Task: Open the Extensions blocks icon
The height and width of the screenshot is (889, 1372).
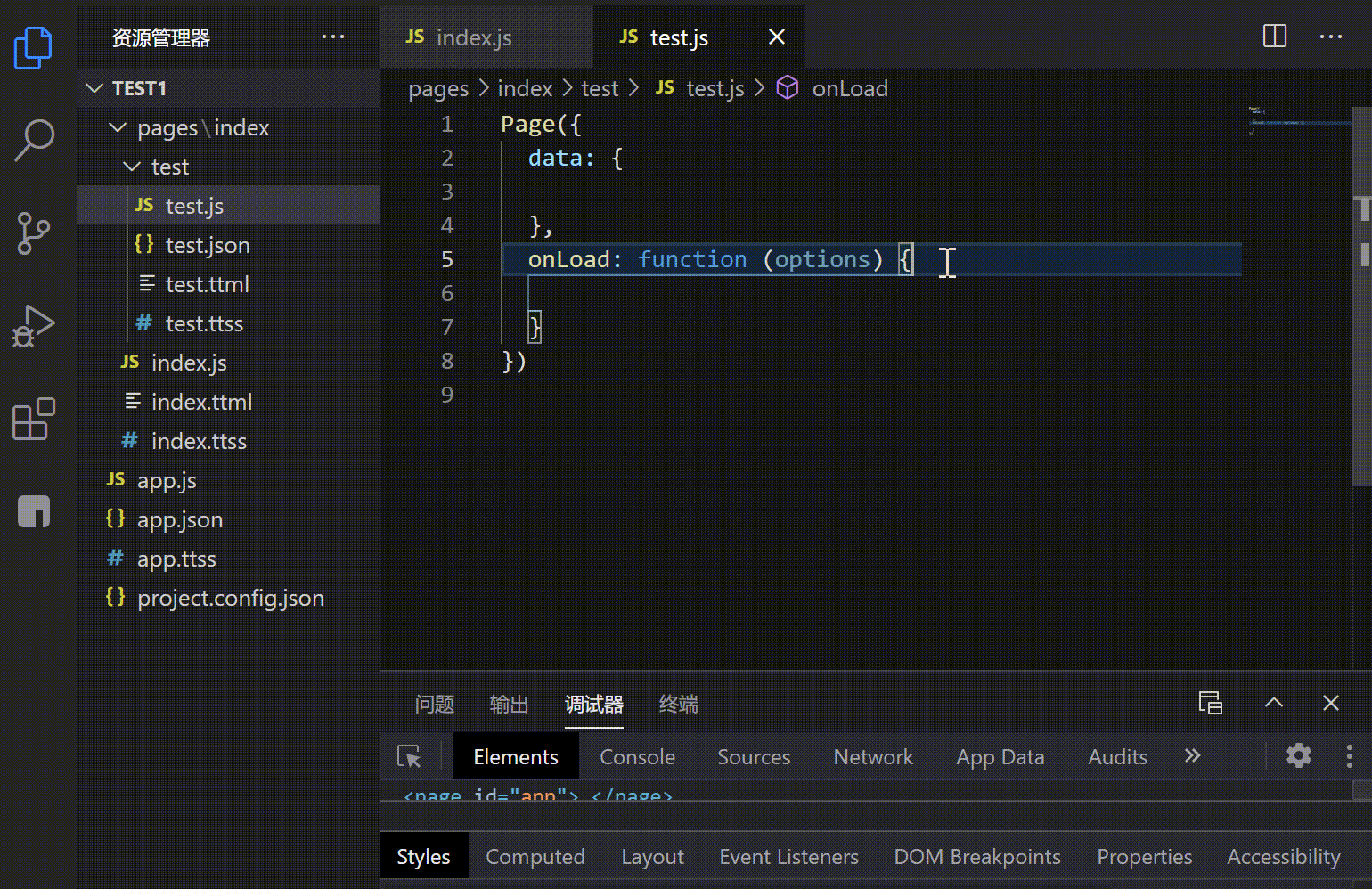Action: click(34, 419)
